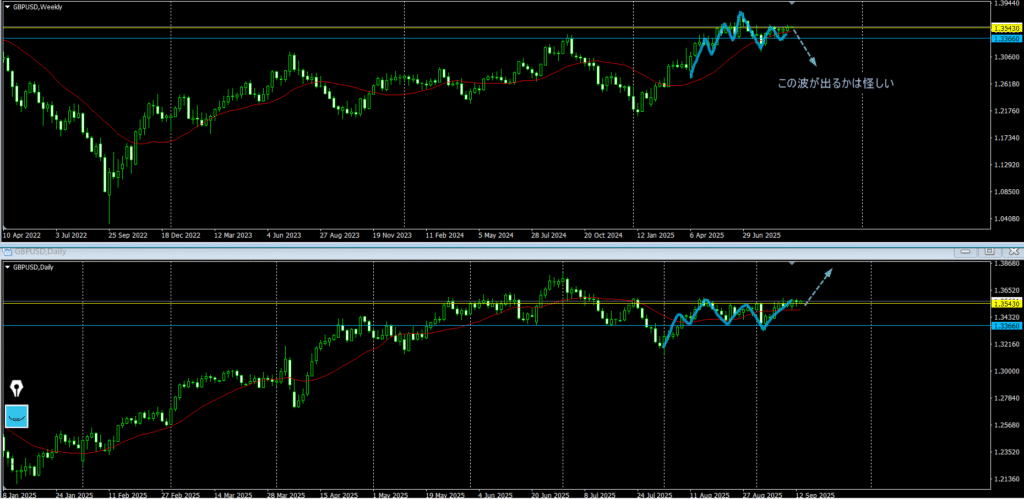Click the downward dashed arrow on weekly chart
This screenshot has height=499, width=1024.
[805, 45]
